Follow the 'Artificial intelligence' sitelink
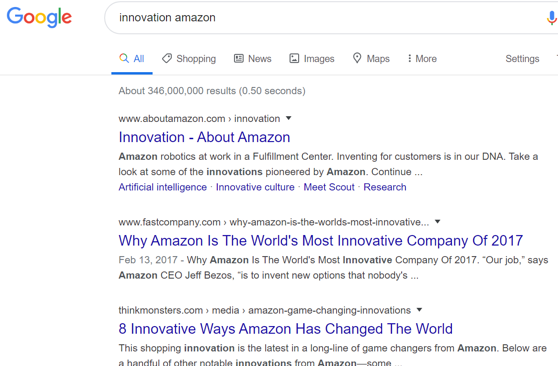558x366 pixels. click(163, 187)
